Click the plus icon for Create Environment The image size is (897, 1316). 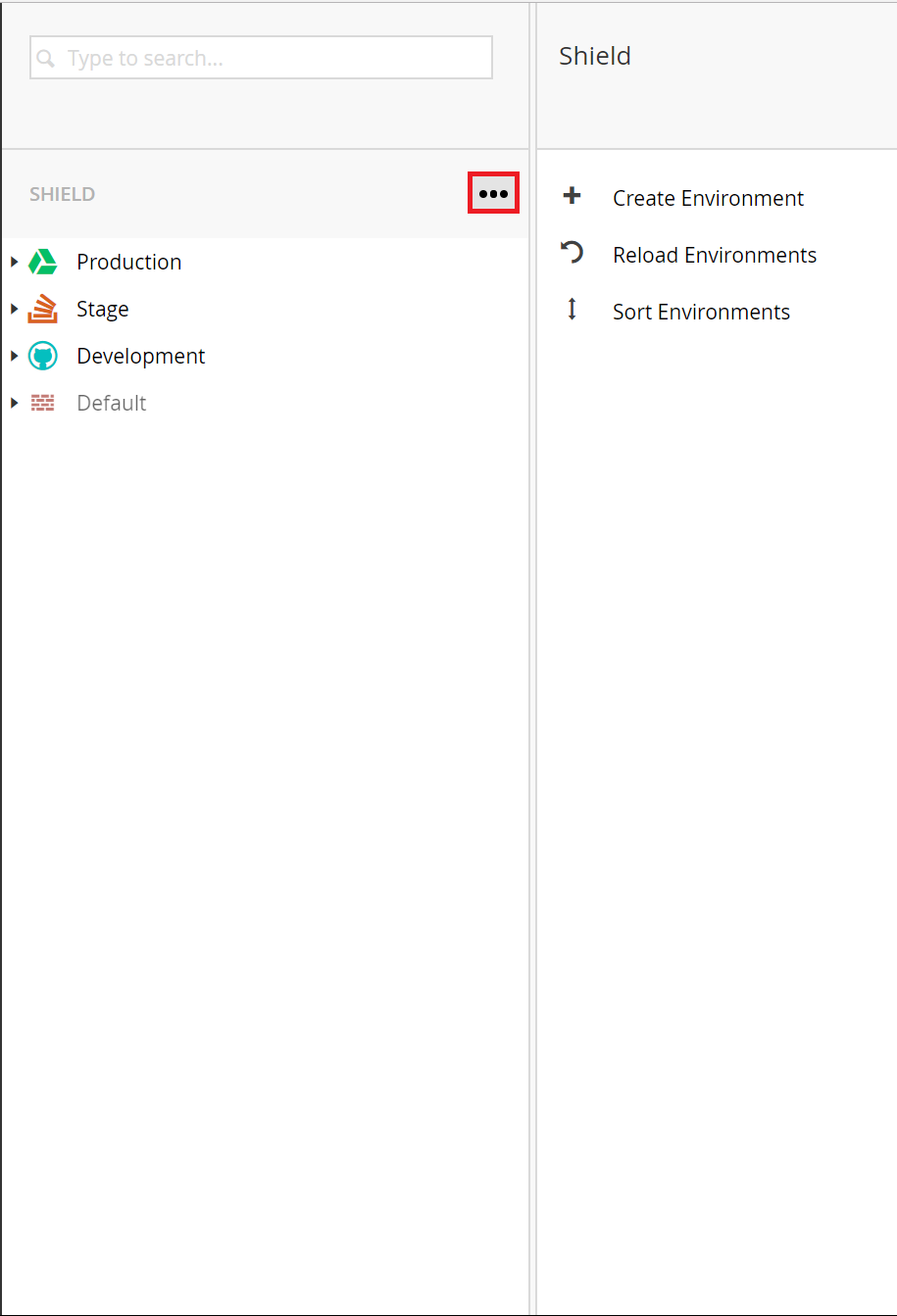click(572, 196)
